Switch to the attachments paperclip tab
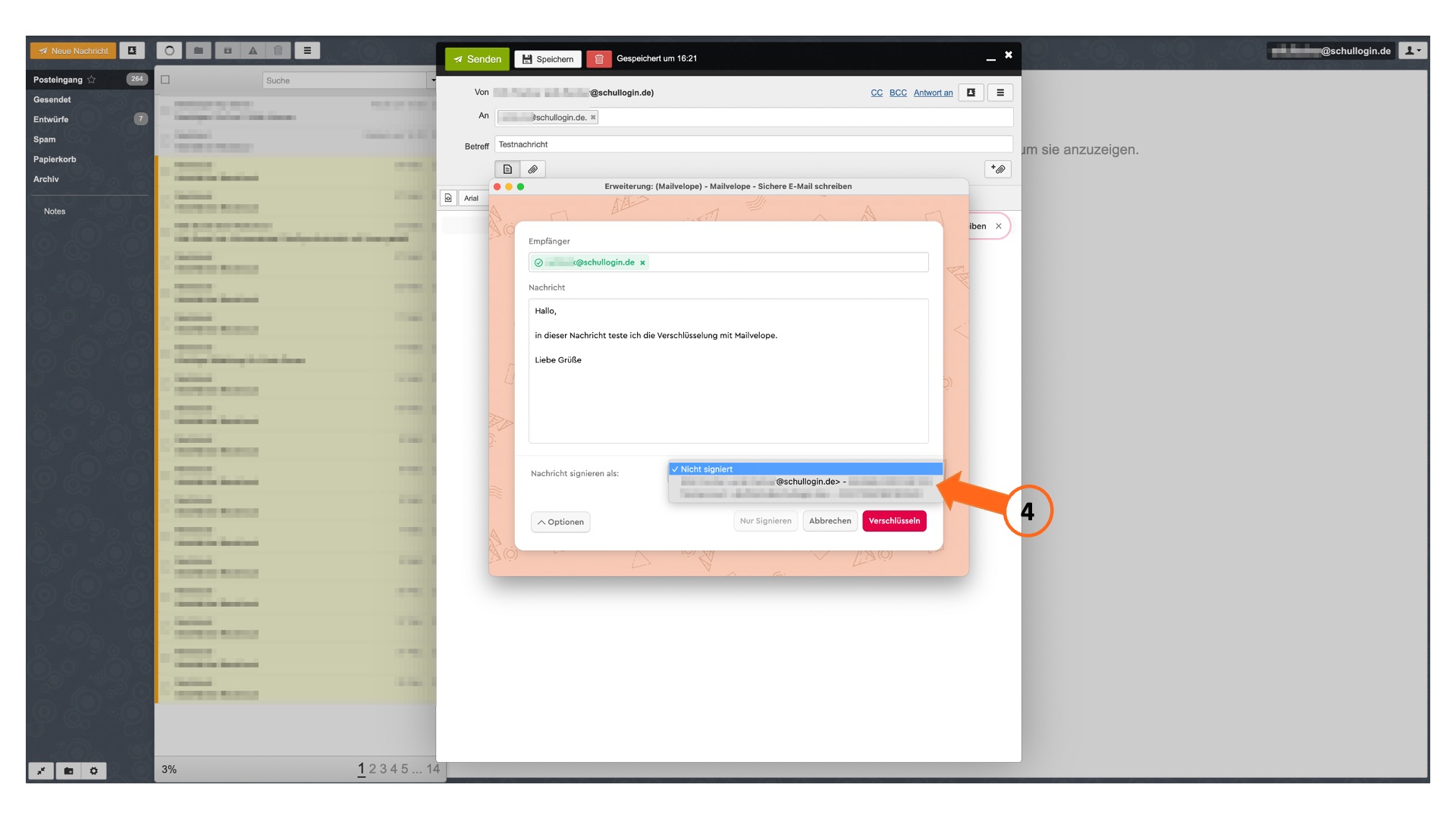Image resolution: width=1456 pixels, height=819 pixels. click(x=533, y=169)
